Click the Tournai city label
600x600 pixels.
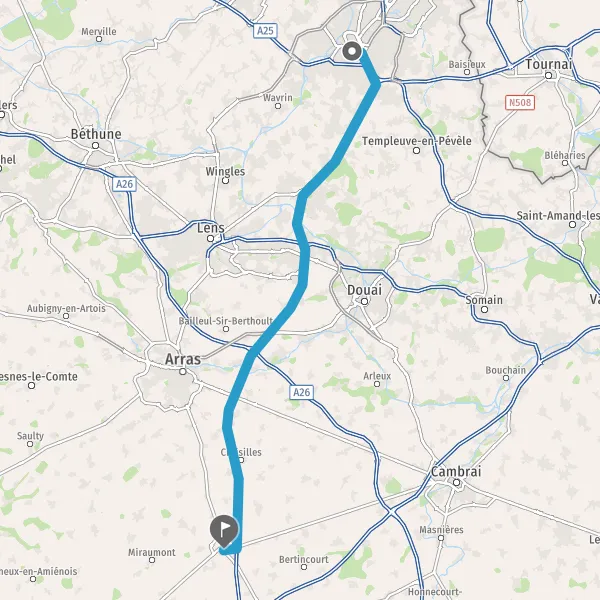[548, 64]
